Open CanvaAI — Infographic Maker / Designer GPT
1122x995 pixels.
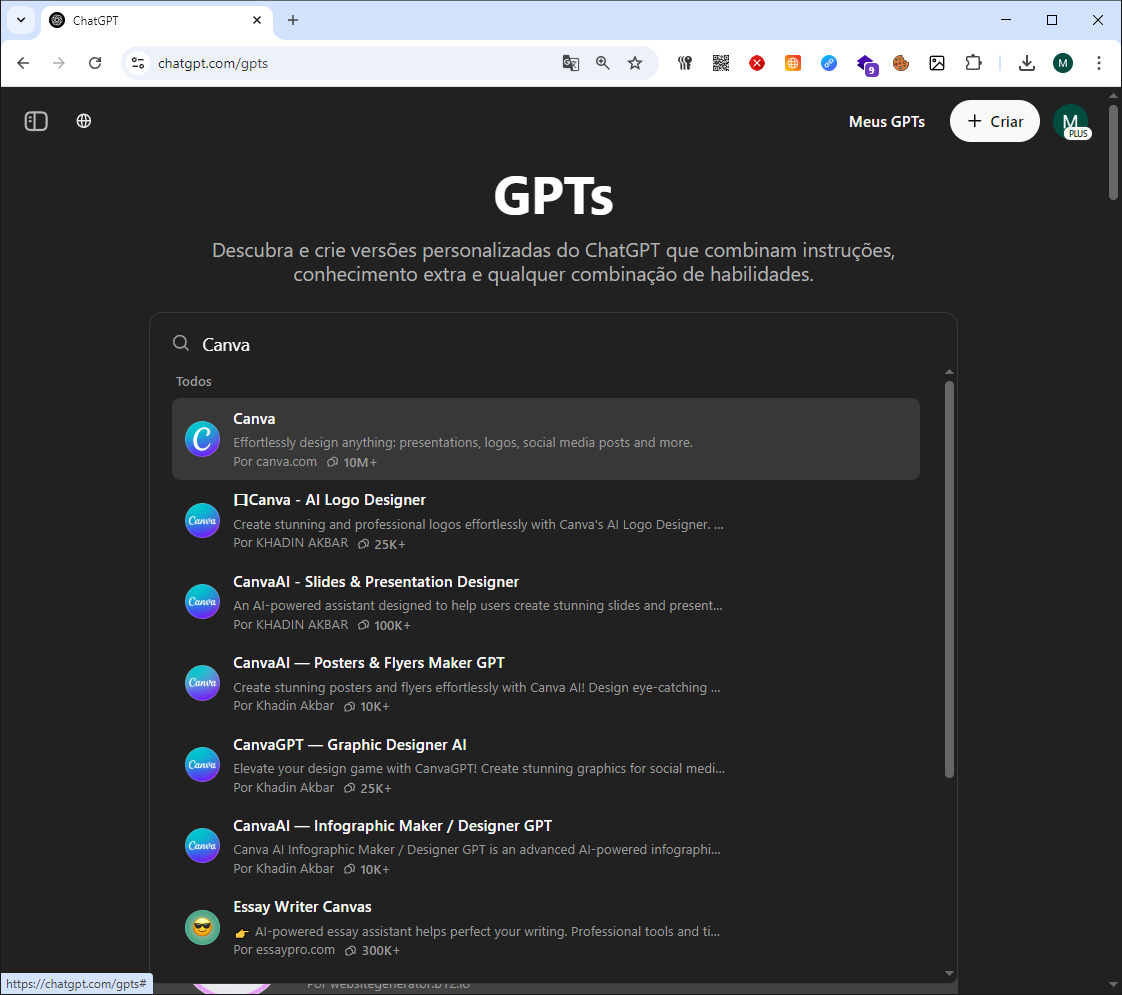tap(546, 845)
